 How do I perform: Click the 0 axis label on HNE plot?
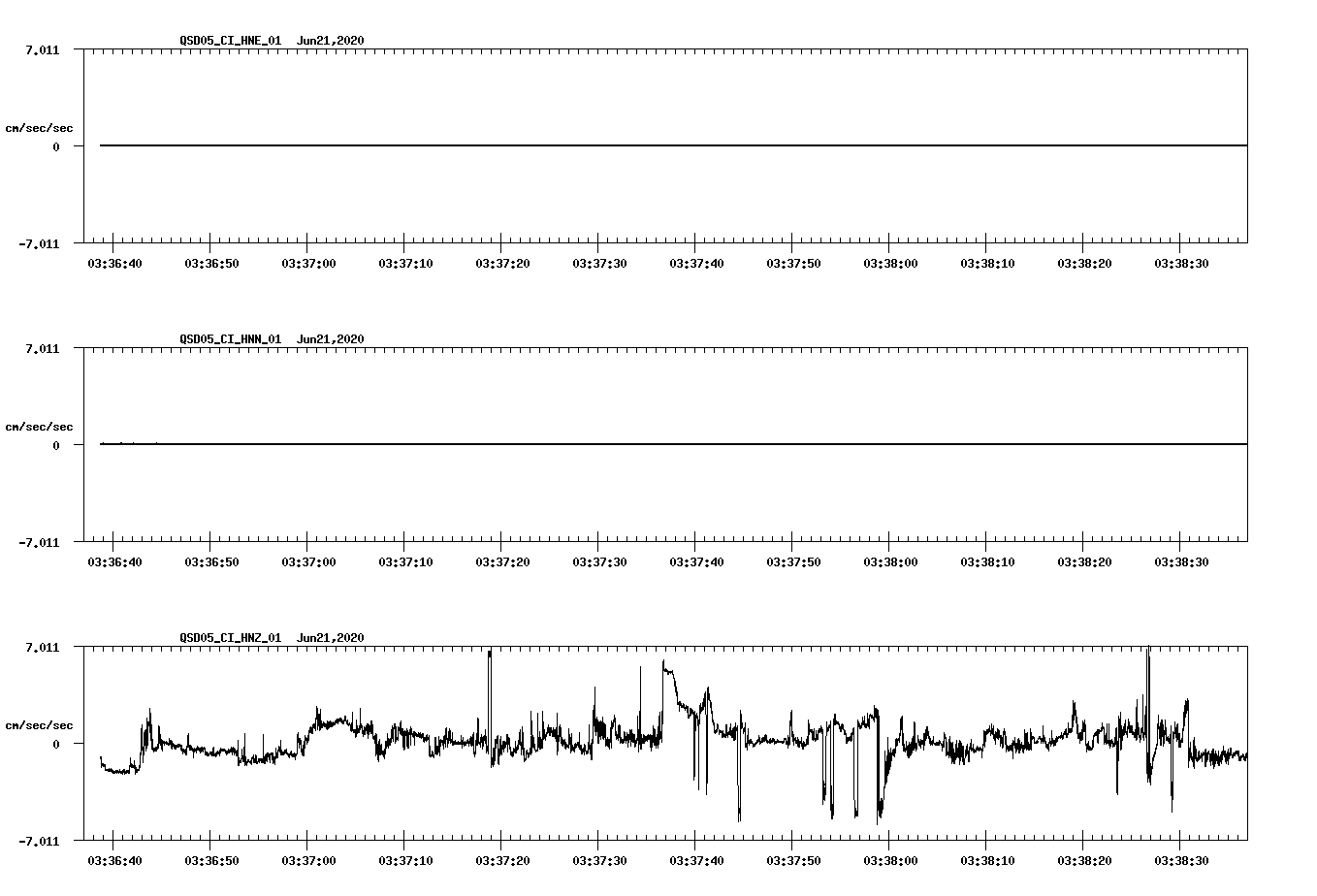[x=56, y=146]
